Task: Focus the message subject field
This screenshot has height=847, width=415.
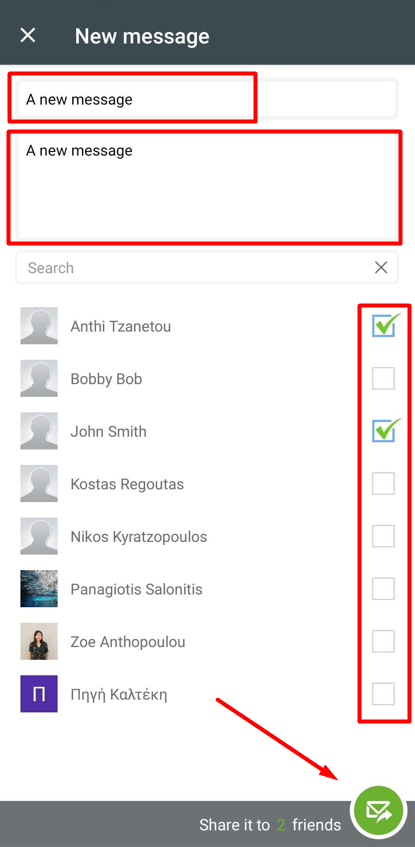Action: tap(207, 99)
